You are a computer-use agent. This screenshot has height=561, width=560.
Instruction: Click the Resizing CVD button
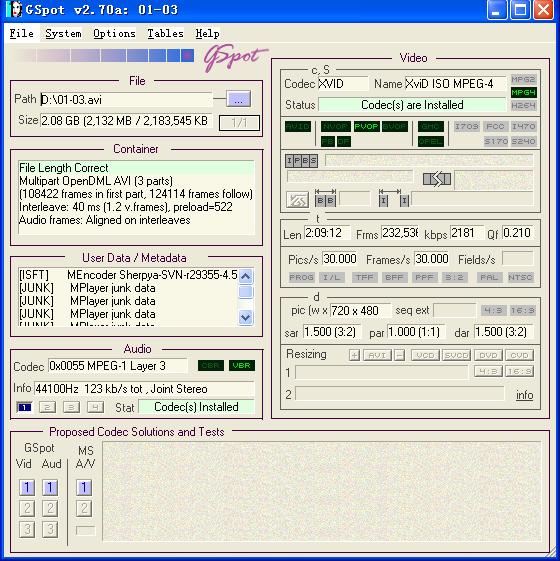[x=519, y=355]
